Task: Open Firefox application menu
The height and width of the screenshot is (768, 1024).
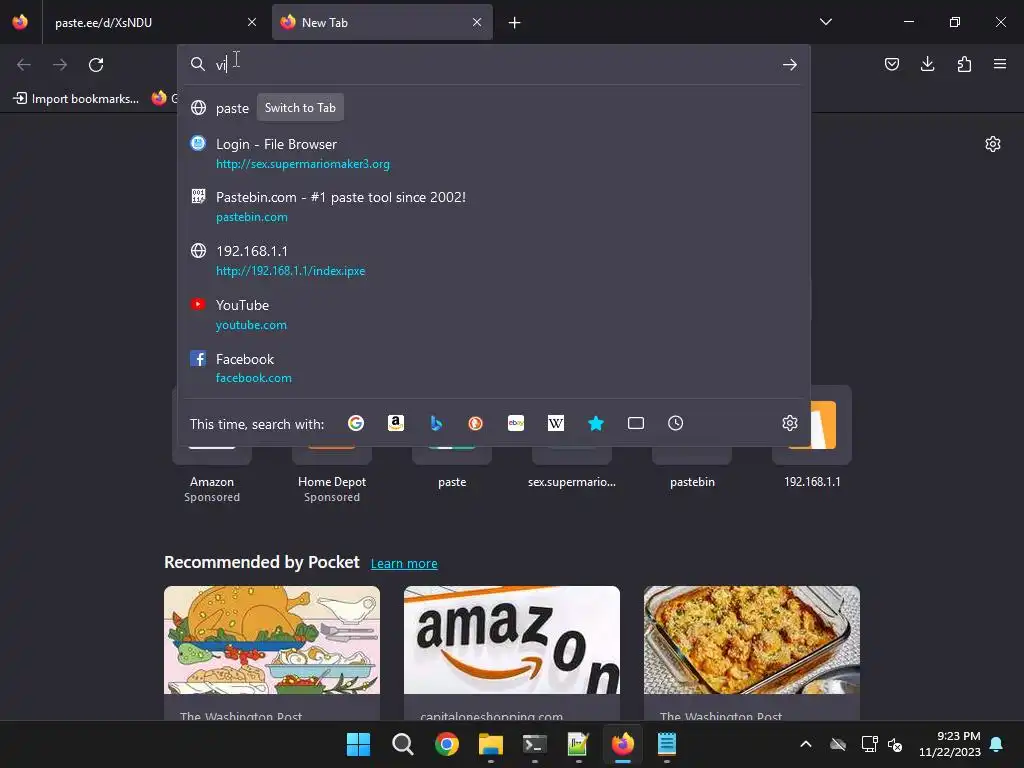Action: click(1000, 64)
